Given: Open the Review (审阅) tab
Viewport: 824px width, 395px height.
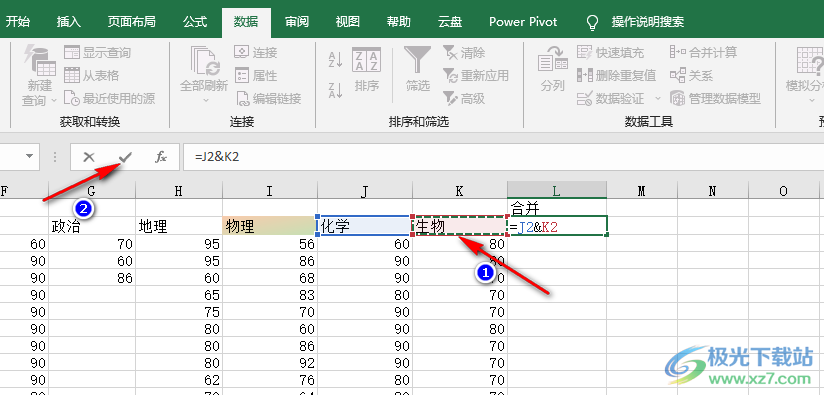Looking at the screenshot, I should tap(297, 22).
